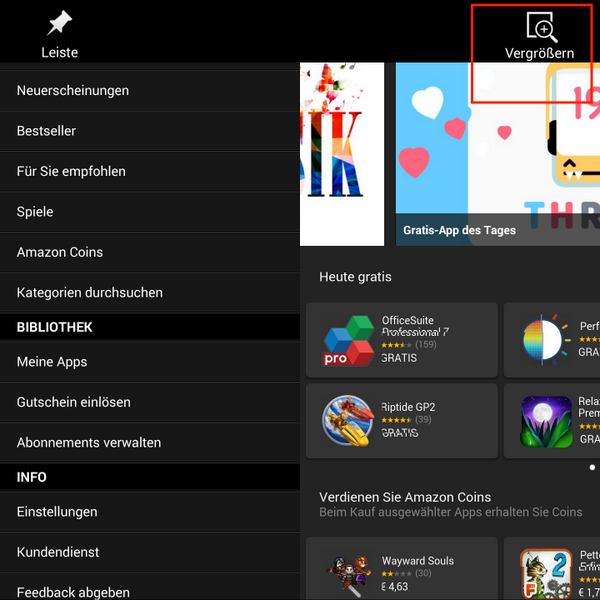
Task: Tap GRATIS price under Riptide GP2
Action: tap(399, 433)
